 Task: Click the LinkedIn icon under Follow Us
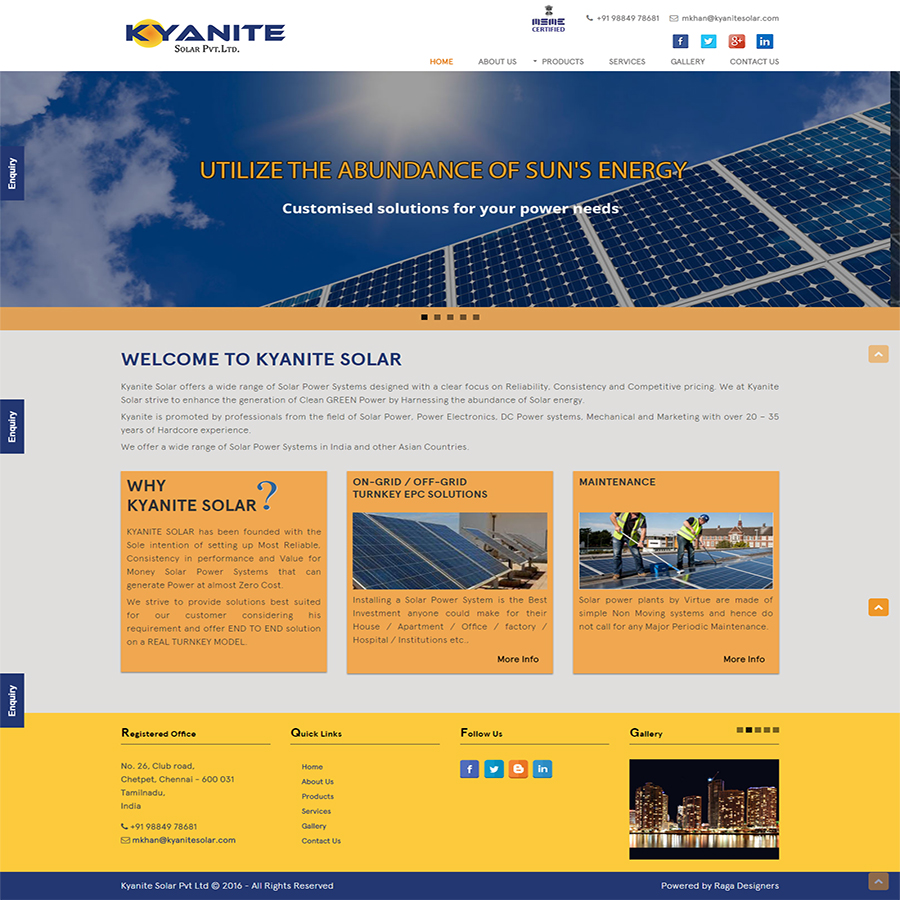[x=542, y=769]
